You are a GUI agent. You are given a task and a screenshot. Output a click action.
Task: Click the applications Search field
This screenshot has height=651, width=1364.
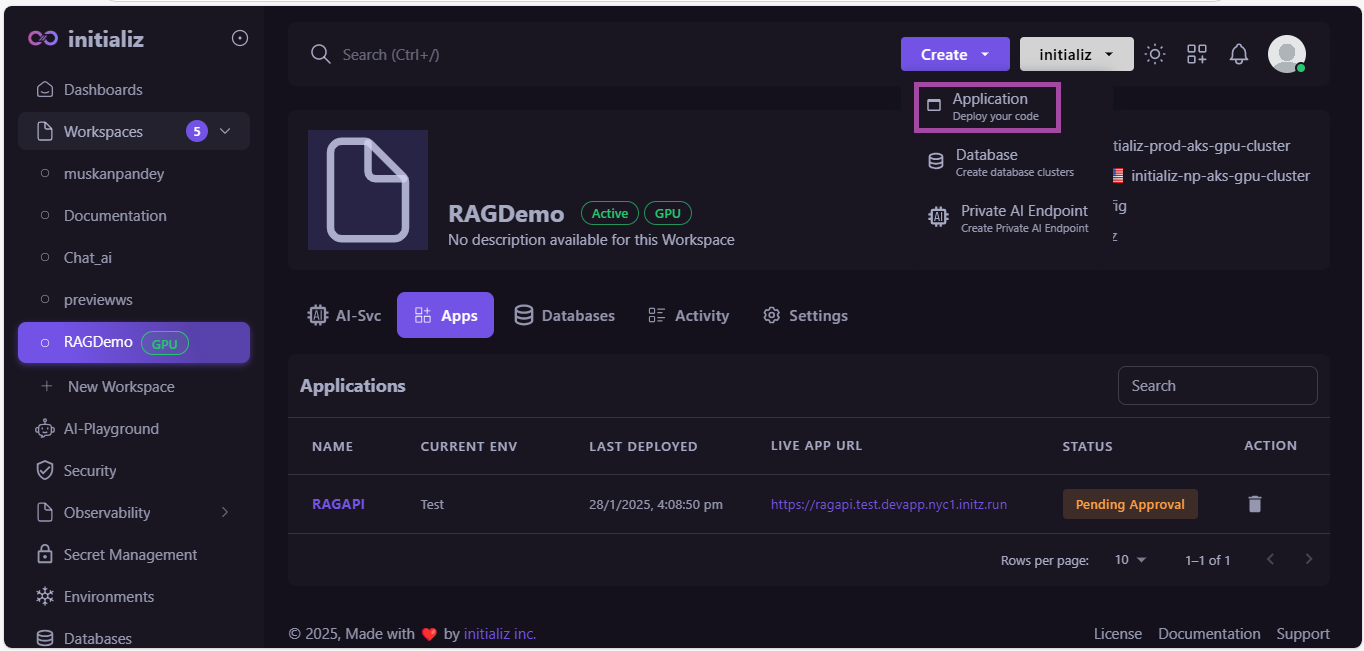(x=1217, y=385)
